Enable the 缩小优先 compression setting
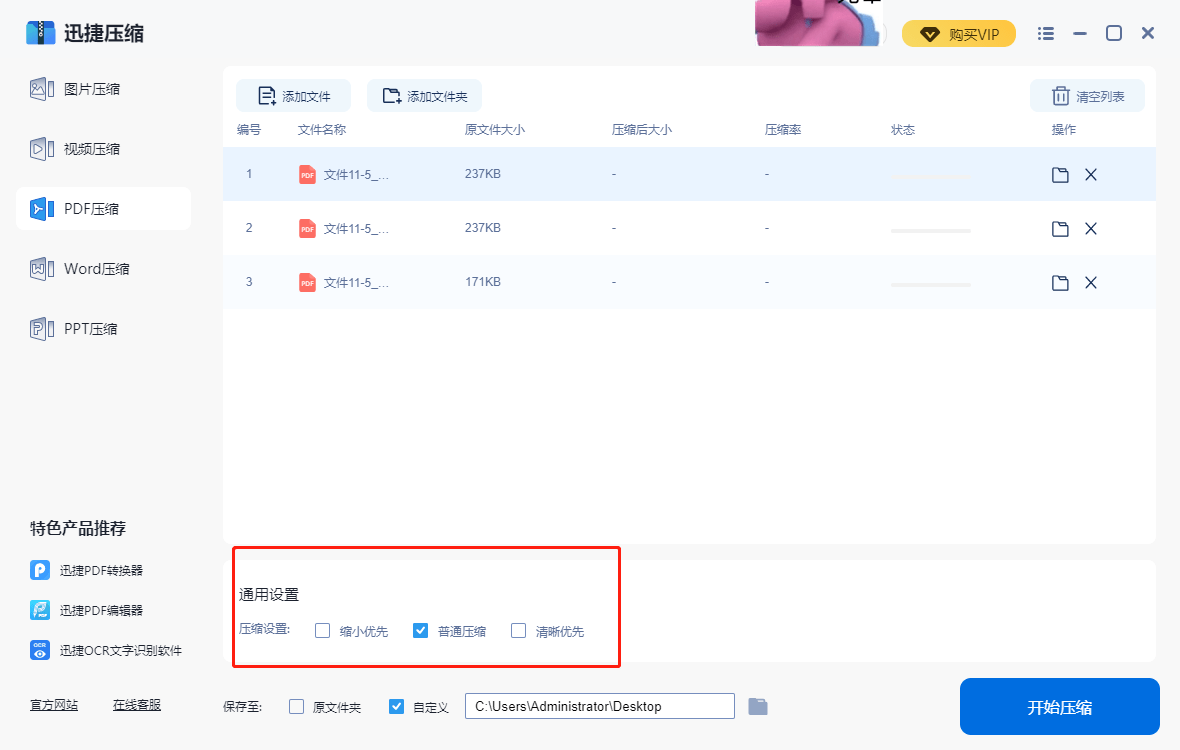1180x750 pixels. (322, 630)
